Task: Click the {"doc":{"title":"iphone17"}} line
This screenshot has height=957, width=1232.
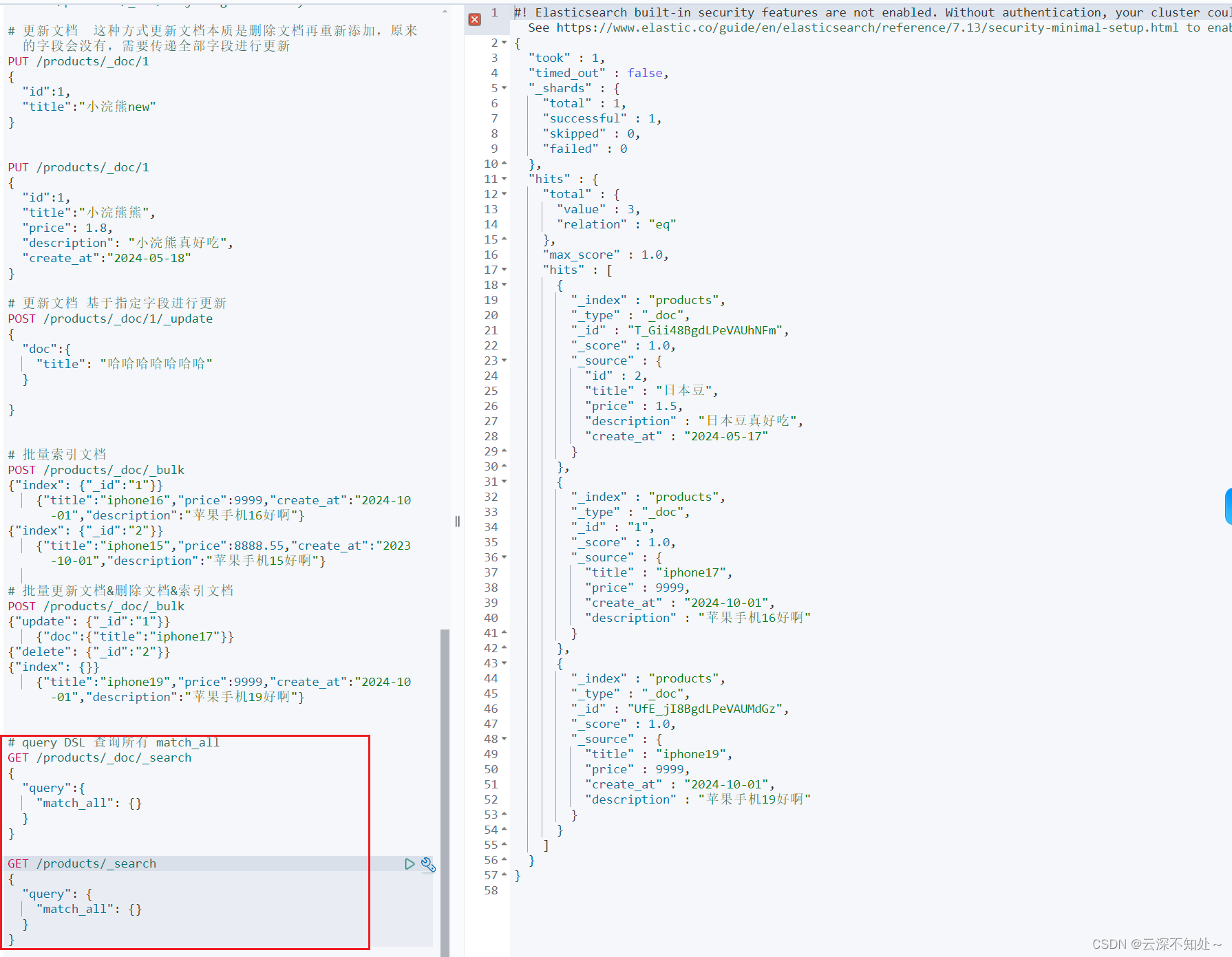Action: coord(135,636)
